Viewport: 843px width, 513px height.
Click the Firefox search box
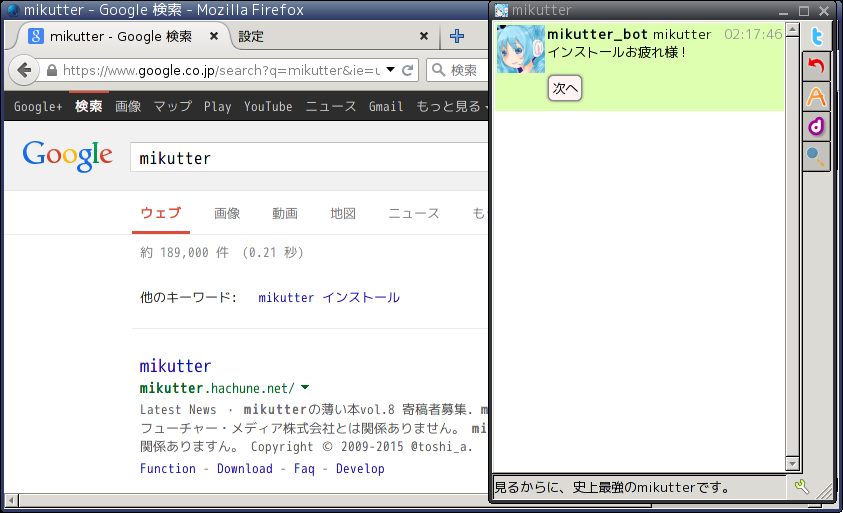click(x=457, y=70)
